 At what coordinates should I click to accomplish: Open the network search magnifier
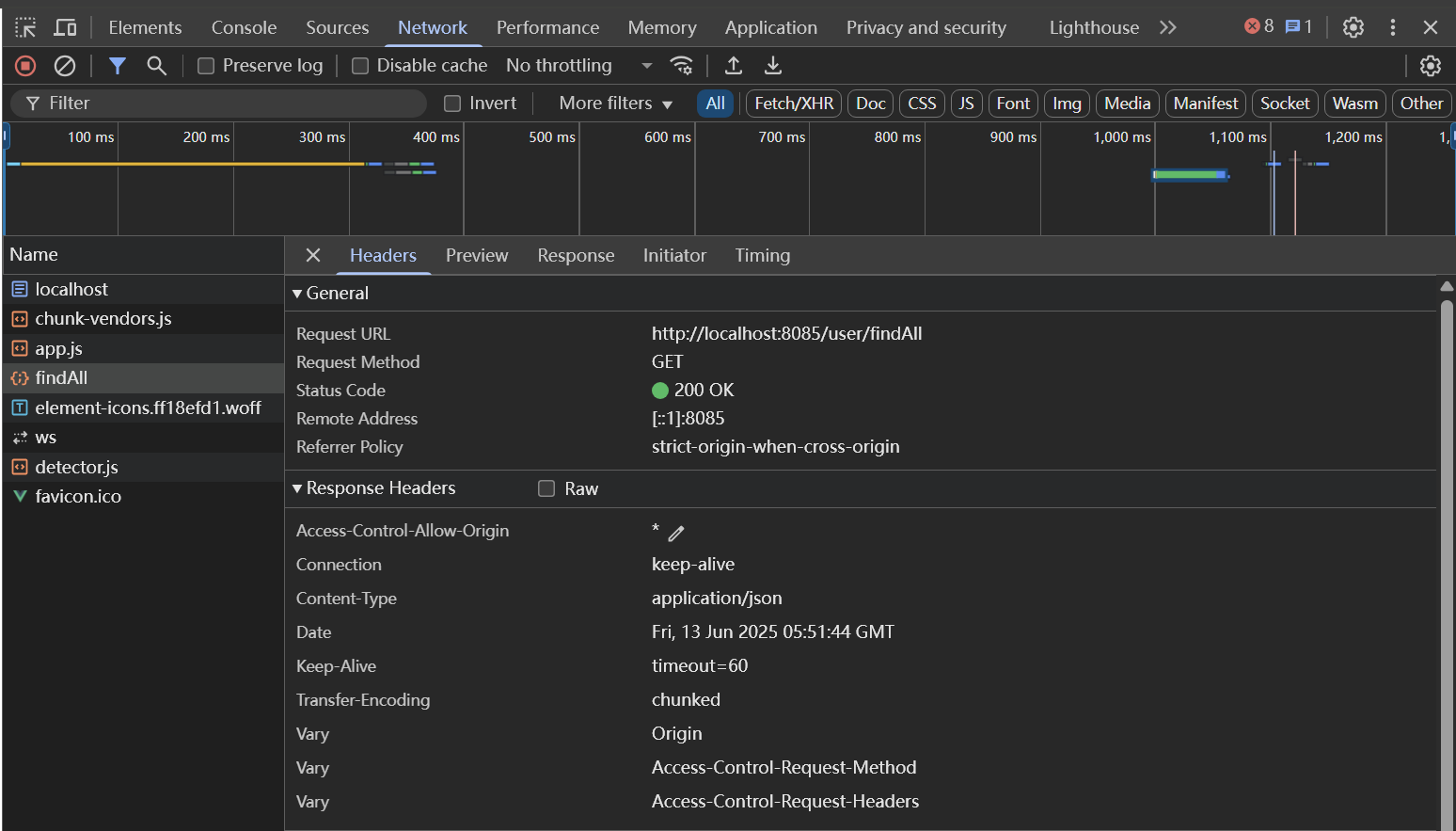[x=157, y=66]
